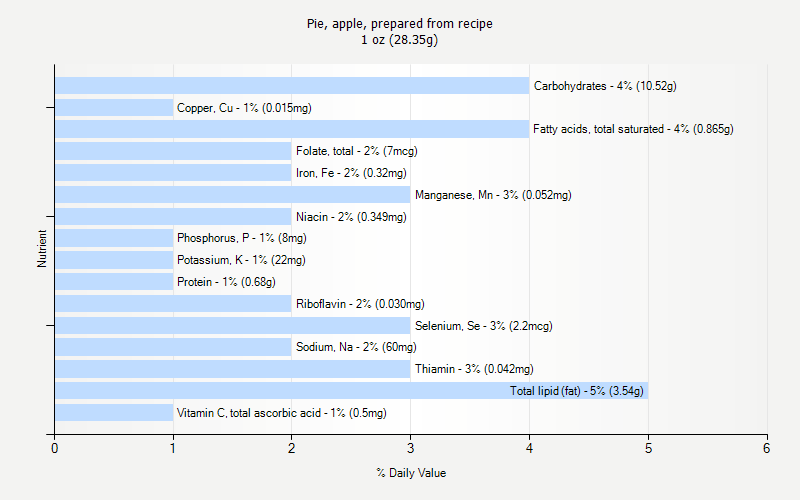Click the Potassium, K label
This screenshot has height=500, width=800.
click(x=241, y=260)
